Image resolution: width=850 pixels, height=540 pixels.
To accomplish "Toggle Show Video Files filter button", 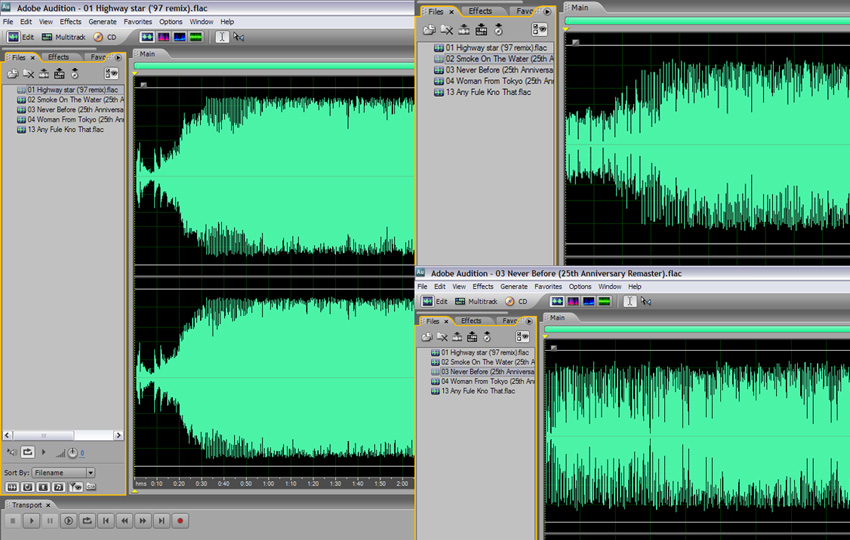I will coord(43,487).
